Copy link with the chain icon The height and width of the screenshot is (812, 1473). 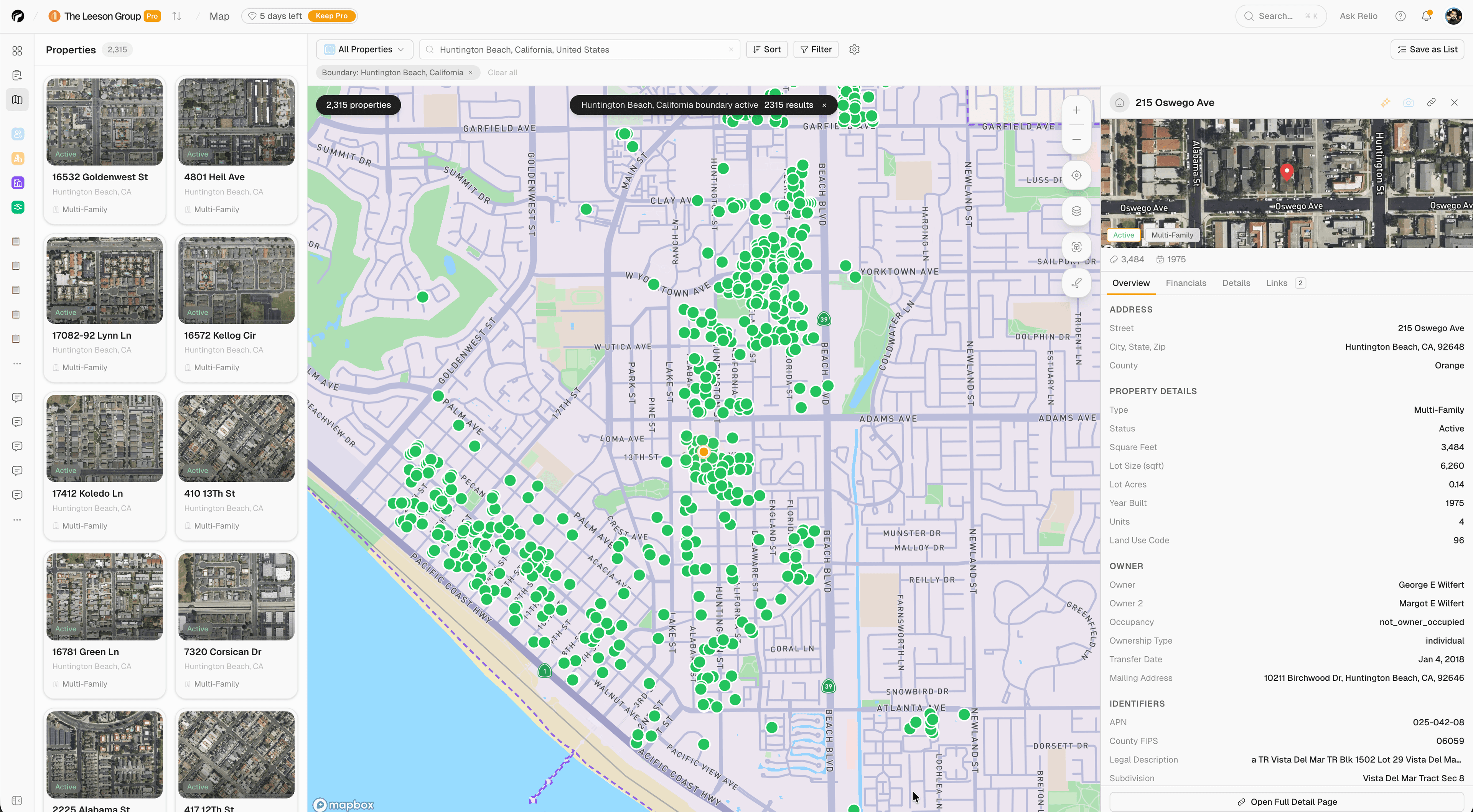1431,103
